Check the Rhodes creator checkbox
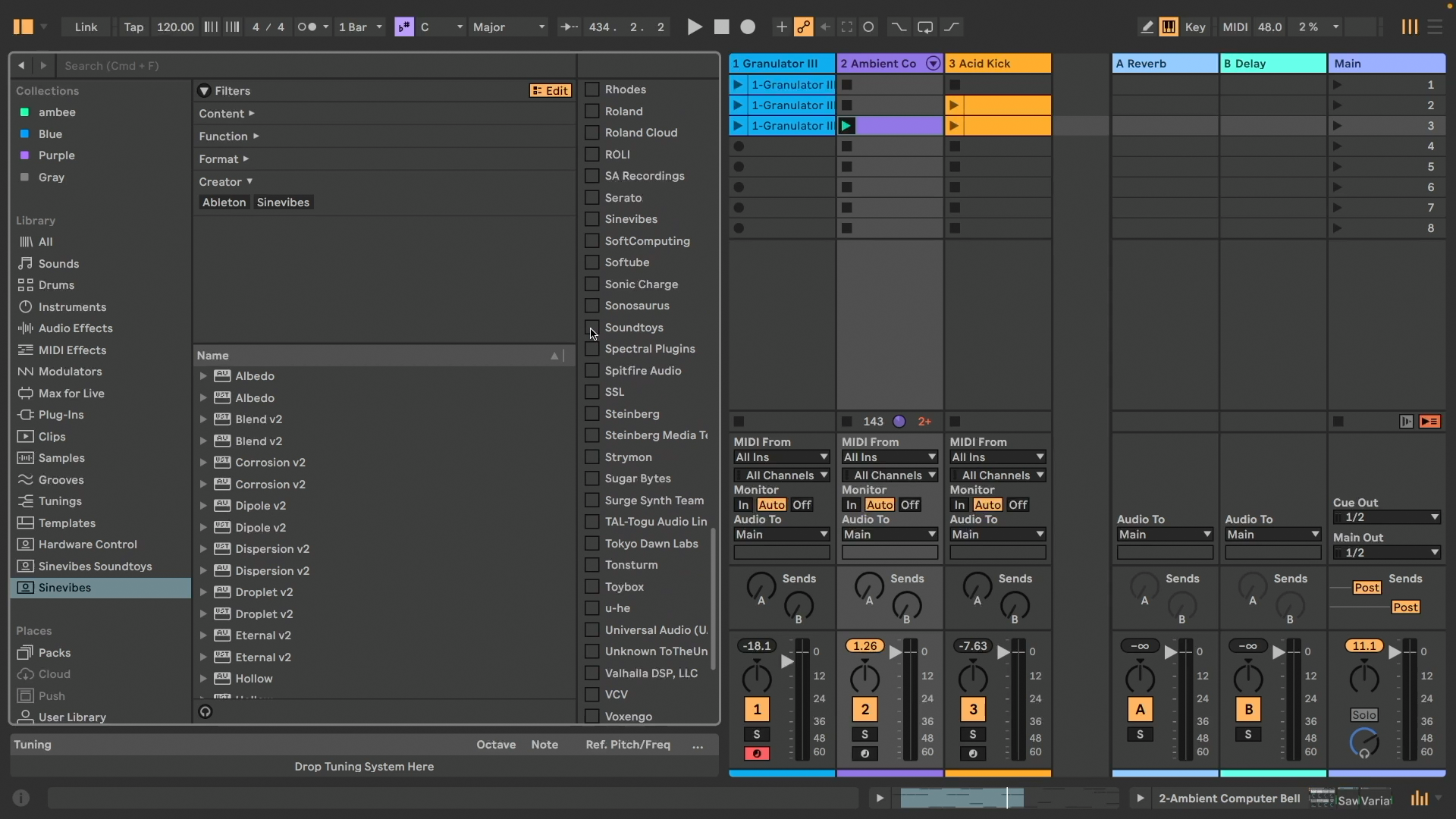Screen dimensions: 1456x819 pos(592,89)
